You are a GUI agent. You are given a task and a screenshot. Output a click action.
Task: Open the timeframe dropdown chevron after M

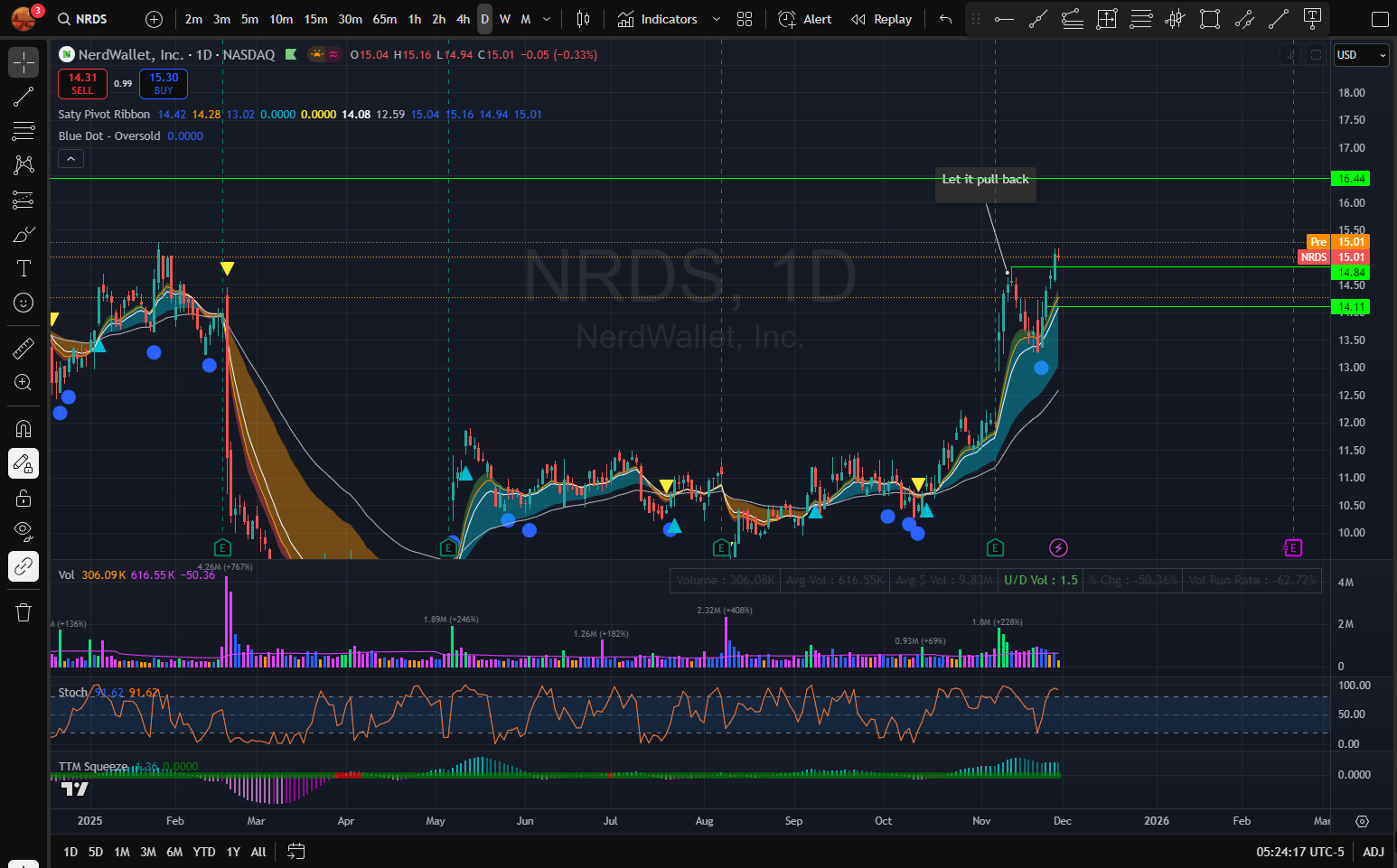(547, 19)
